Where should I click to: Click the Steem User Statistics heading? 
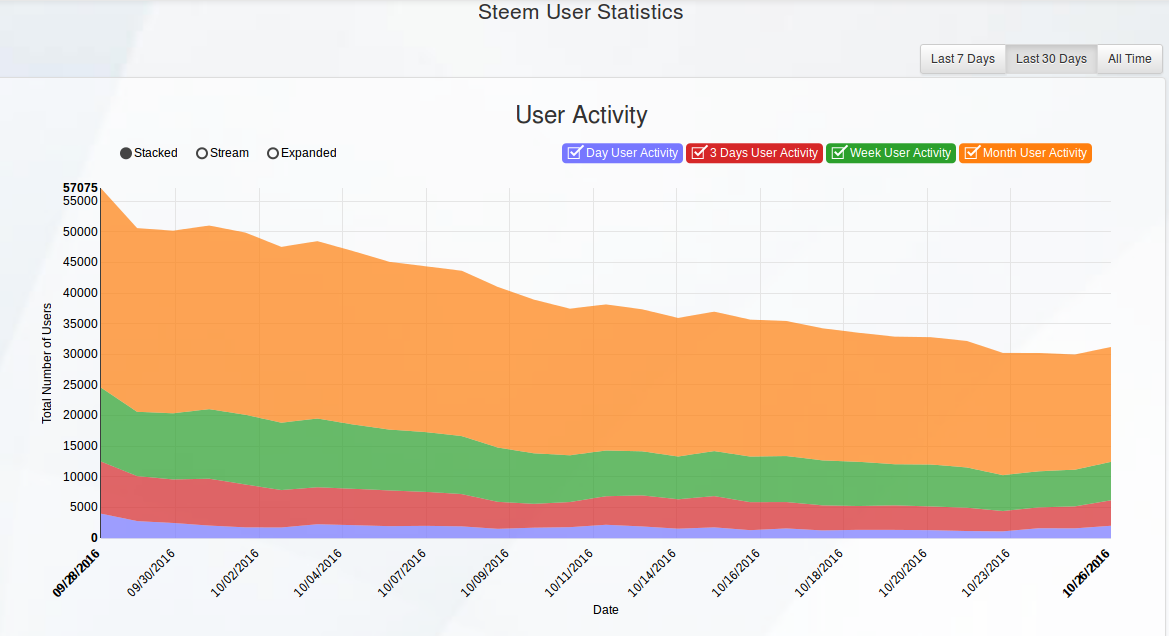click(581, 12)
